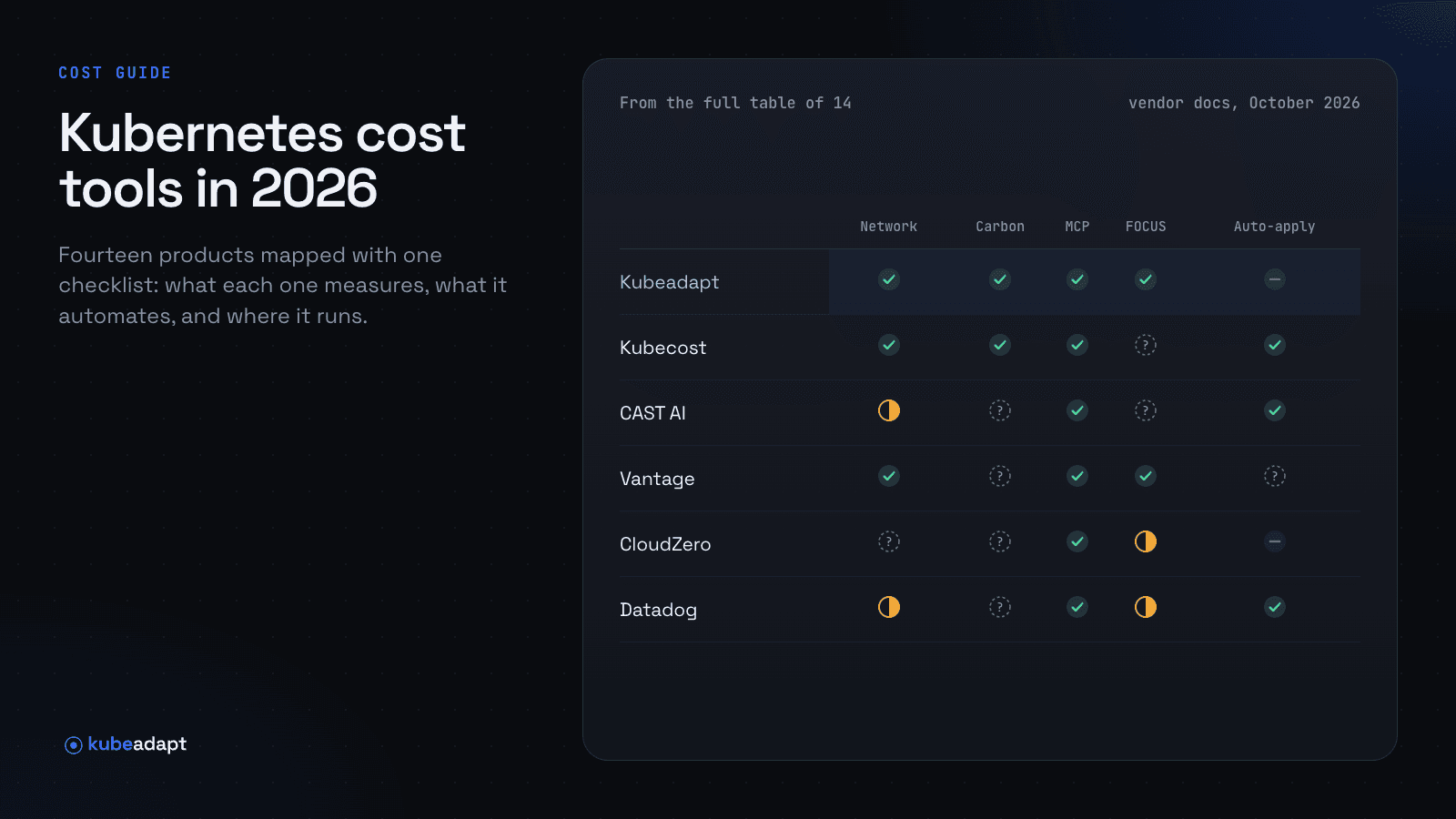The width and height of the screenshot is (1456, 819).
Task: Click CloudZero's MCP check icon
Action: (x=1077, y=541)
